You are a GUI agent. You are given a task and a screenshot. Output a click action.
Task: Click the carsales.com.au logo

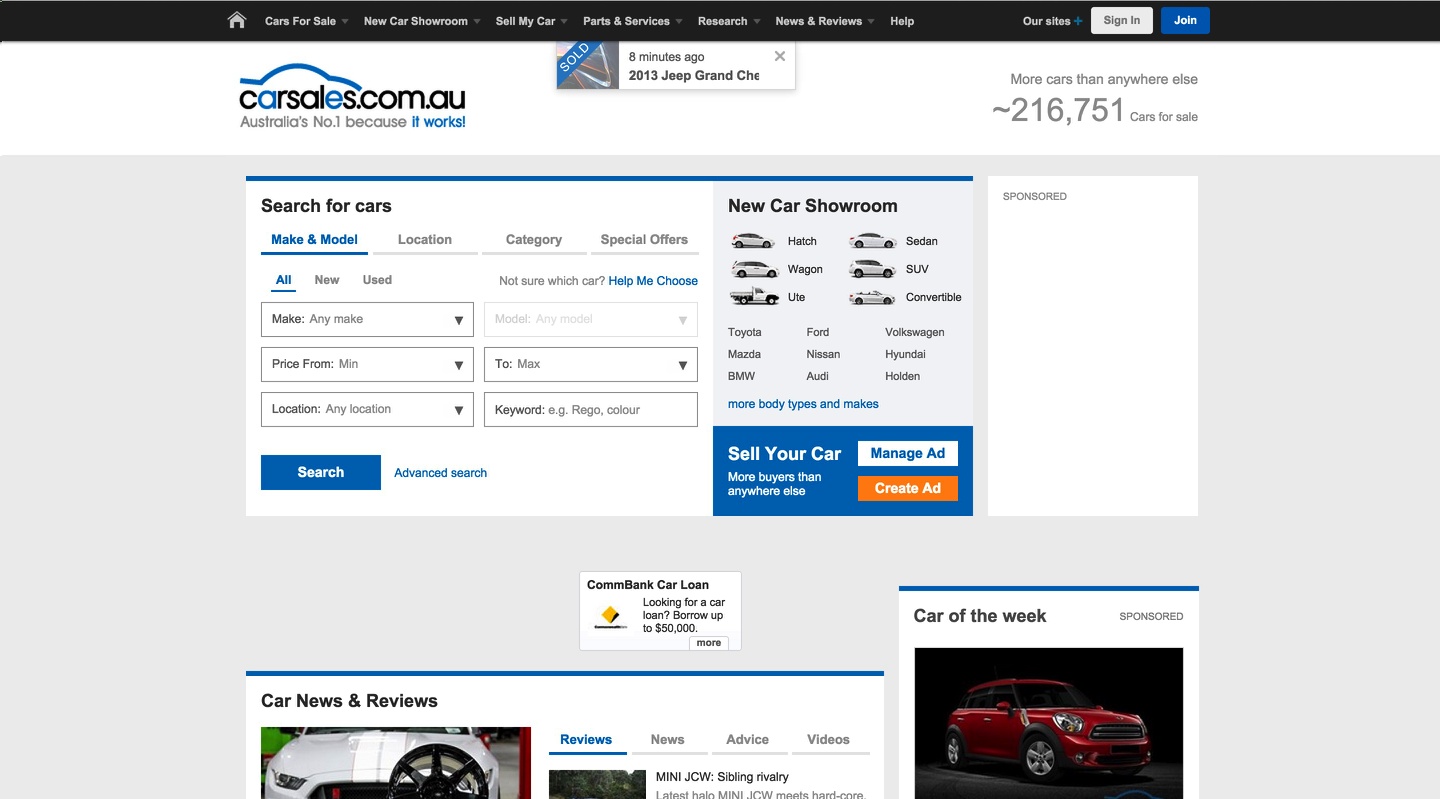(352, 97)
